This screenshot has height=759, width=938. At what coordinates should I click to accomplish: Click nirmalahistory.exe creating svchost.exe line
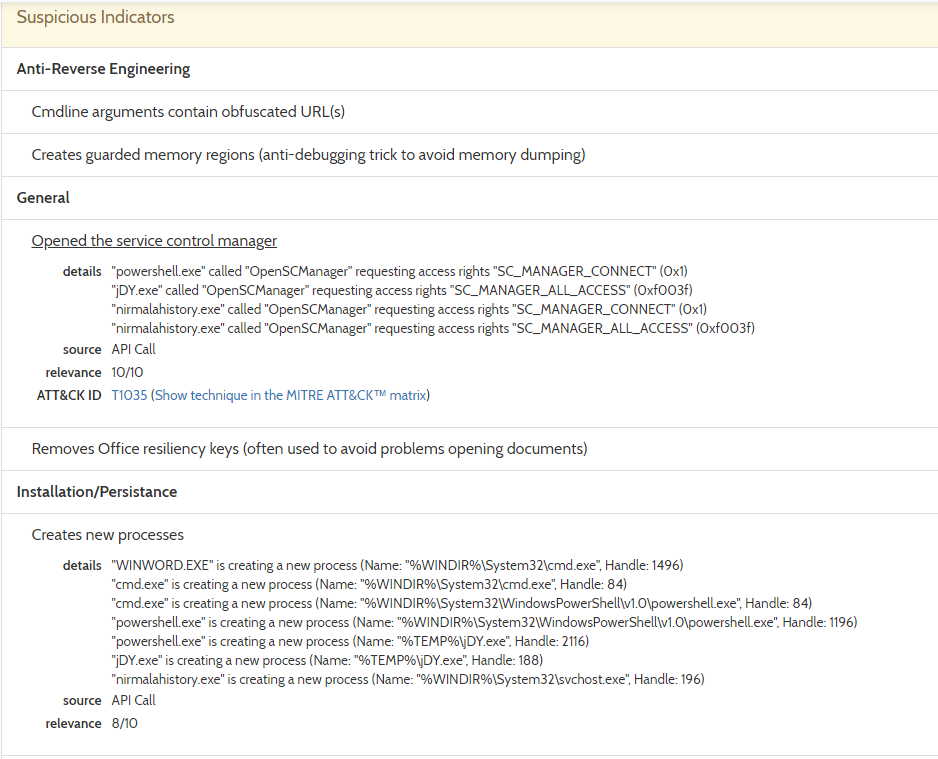coord(408,679)
